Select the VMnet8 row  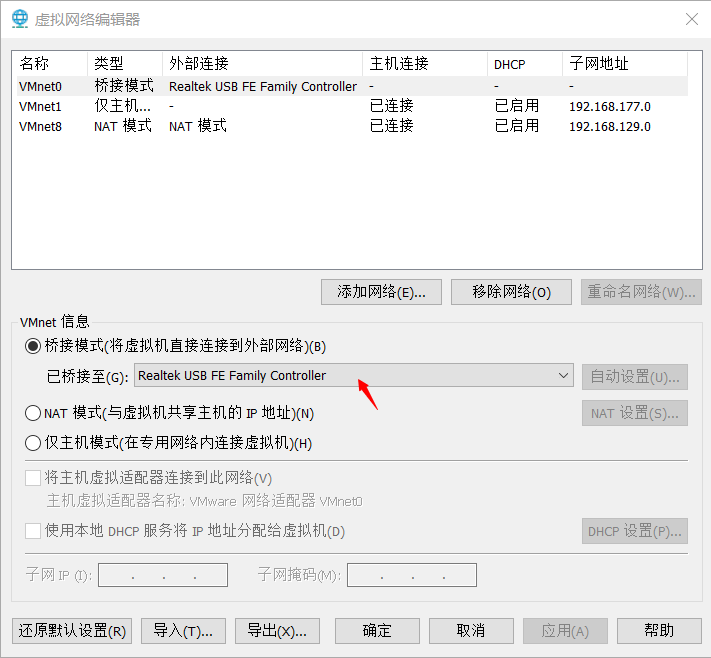click(352, 126)
